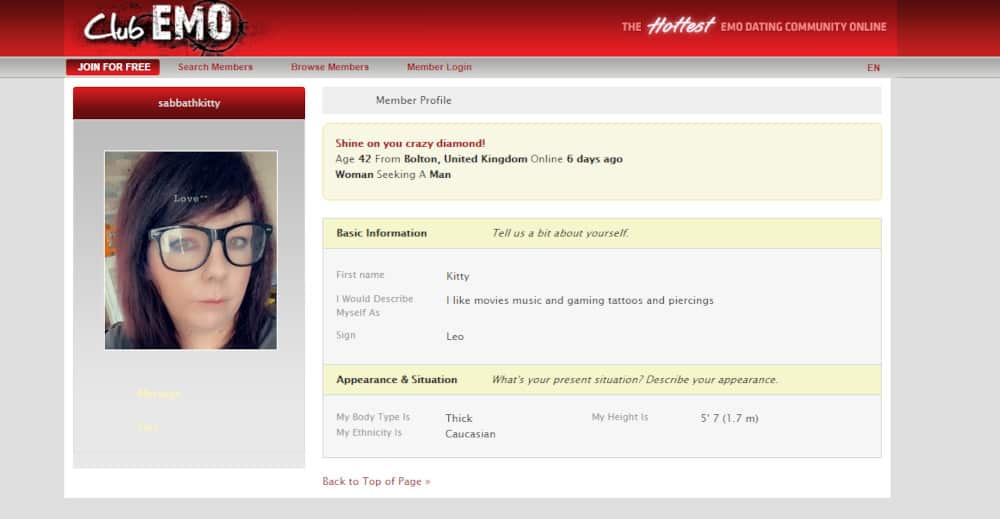Click the first name value 'Kitty'
This screenshot has width=1000, height=519.
click(x=457, y=276)
